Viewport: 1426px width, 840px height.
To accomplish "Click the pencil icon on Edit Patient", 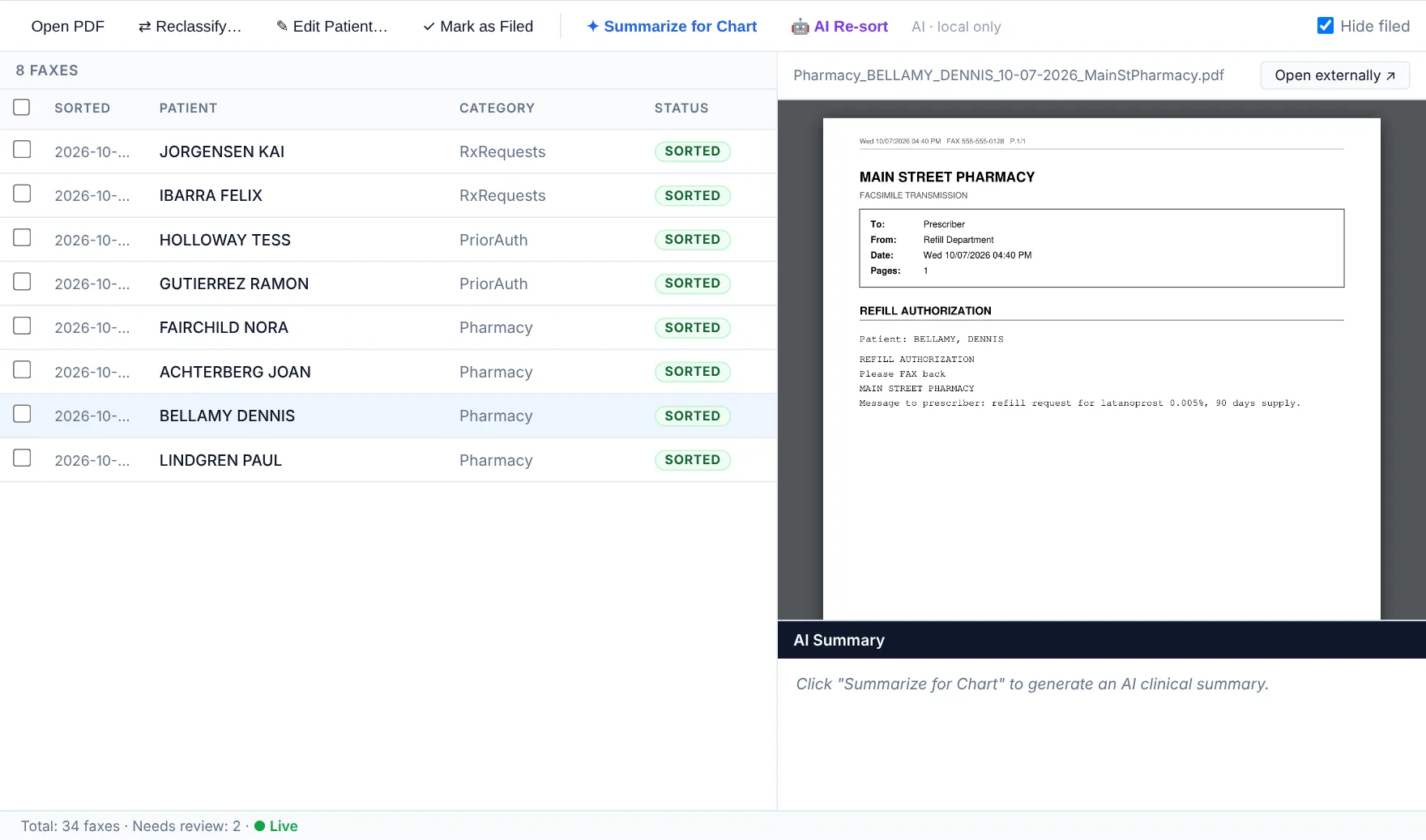I will 282,26.
